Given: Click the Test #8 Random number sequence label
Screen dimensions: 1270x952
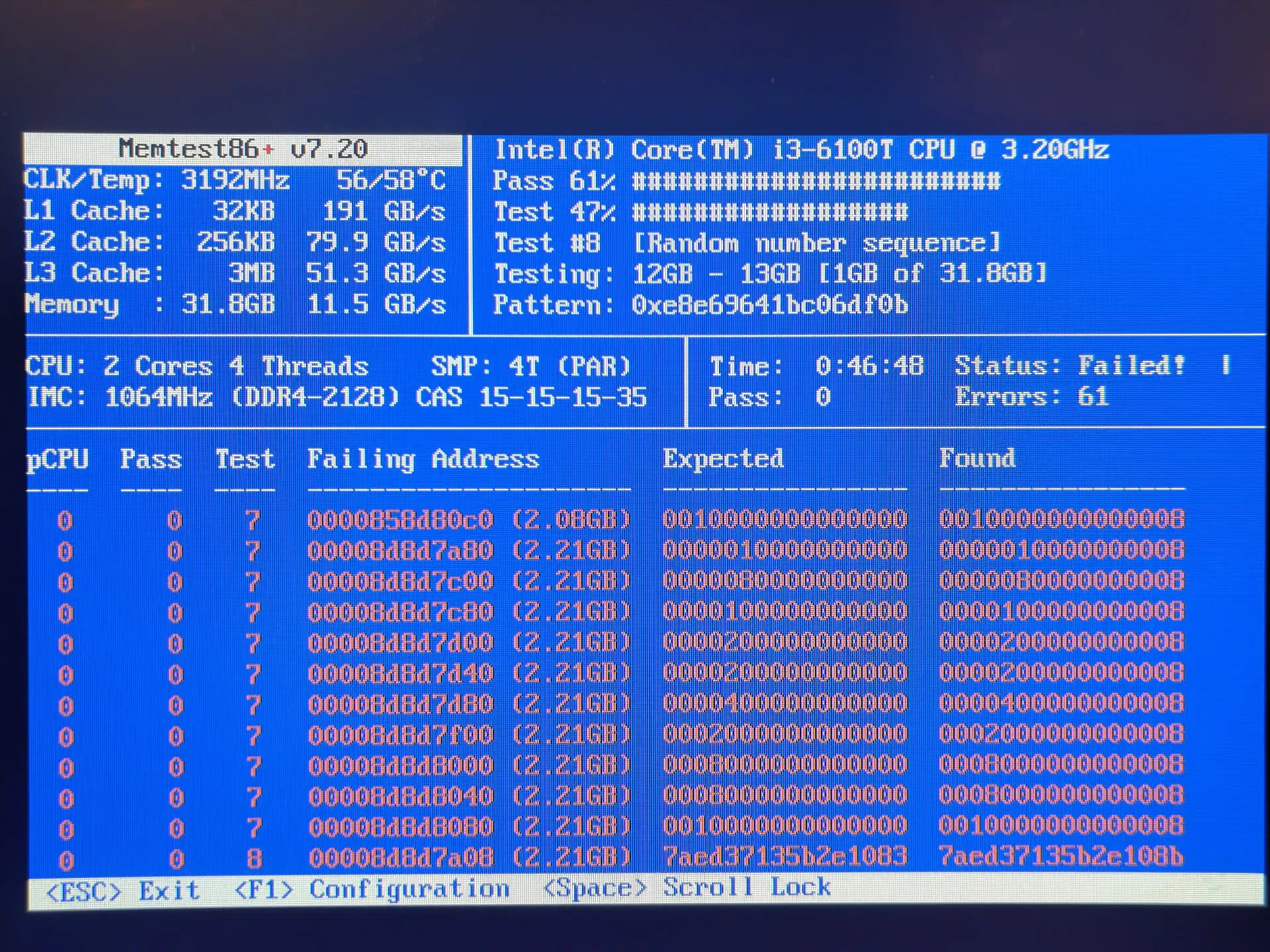Looking at the screenshot, I should [747, 243].
